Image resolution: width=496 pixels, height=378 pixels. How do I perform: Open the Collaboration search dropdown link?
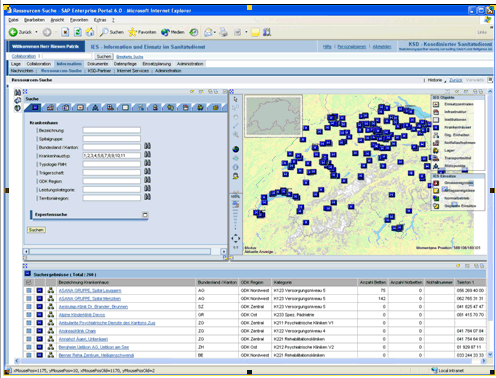tap(24, 56)
